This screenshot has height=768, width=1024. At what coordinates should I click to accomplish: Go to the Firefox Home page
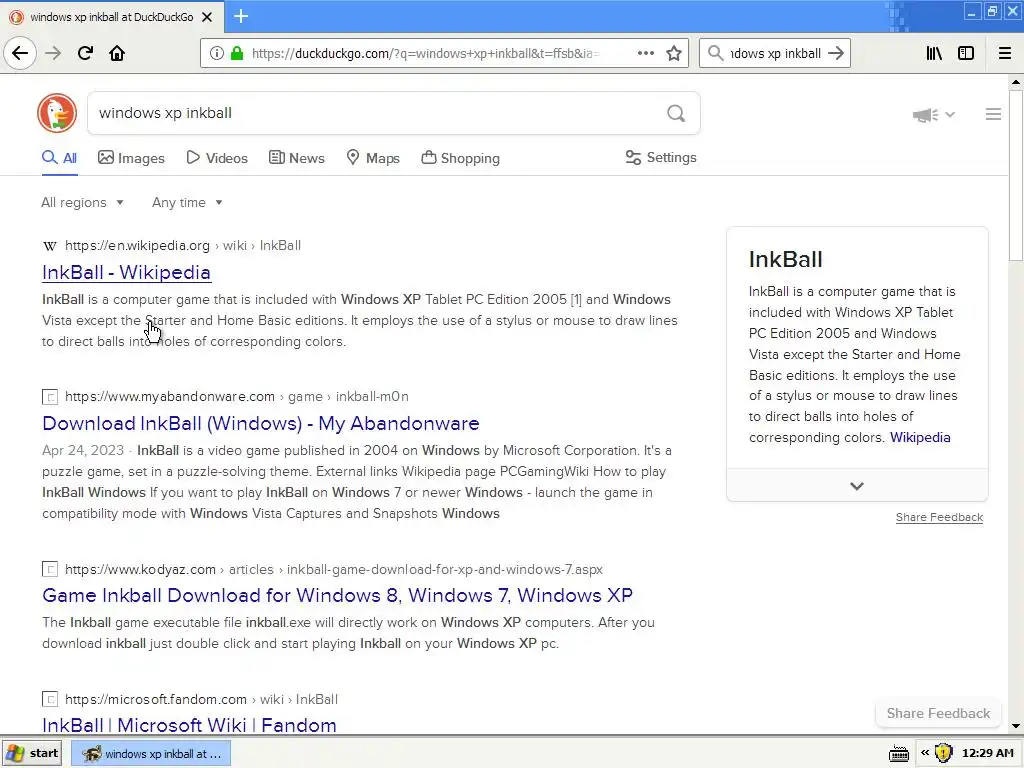tap(117, 53)
